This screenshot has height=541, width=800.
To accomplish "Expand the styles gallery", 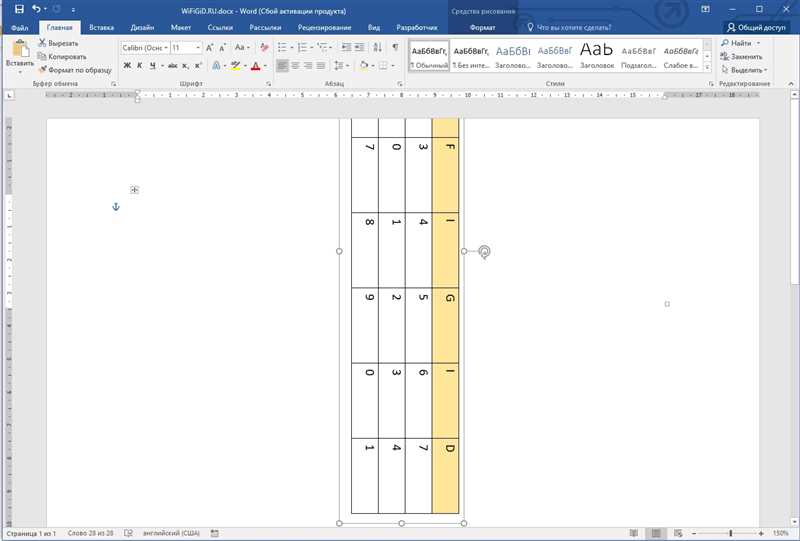I will pyautogui.click(x=707, y=67).
